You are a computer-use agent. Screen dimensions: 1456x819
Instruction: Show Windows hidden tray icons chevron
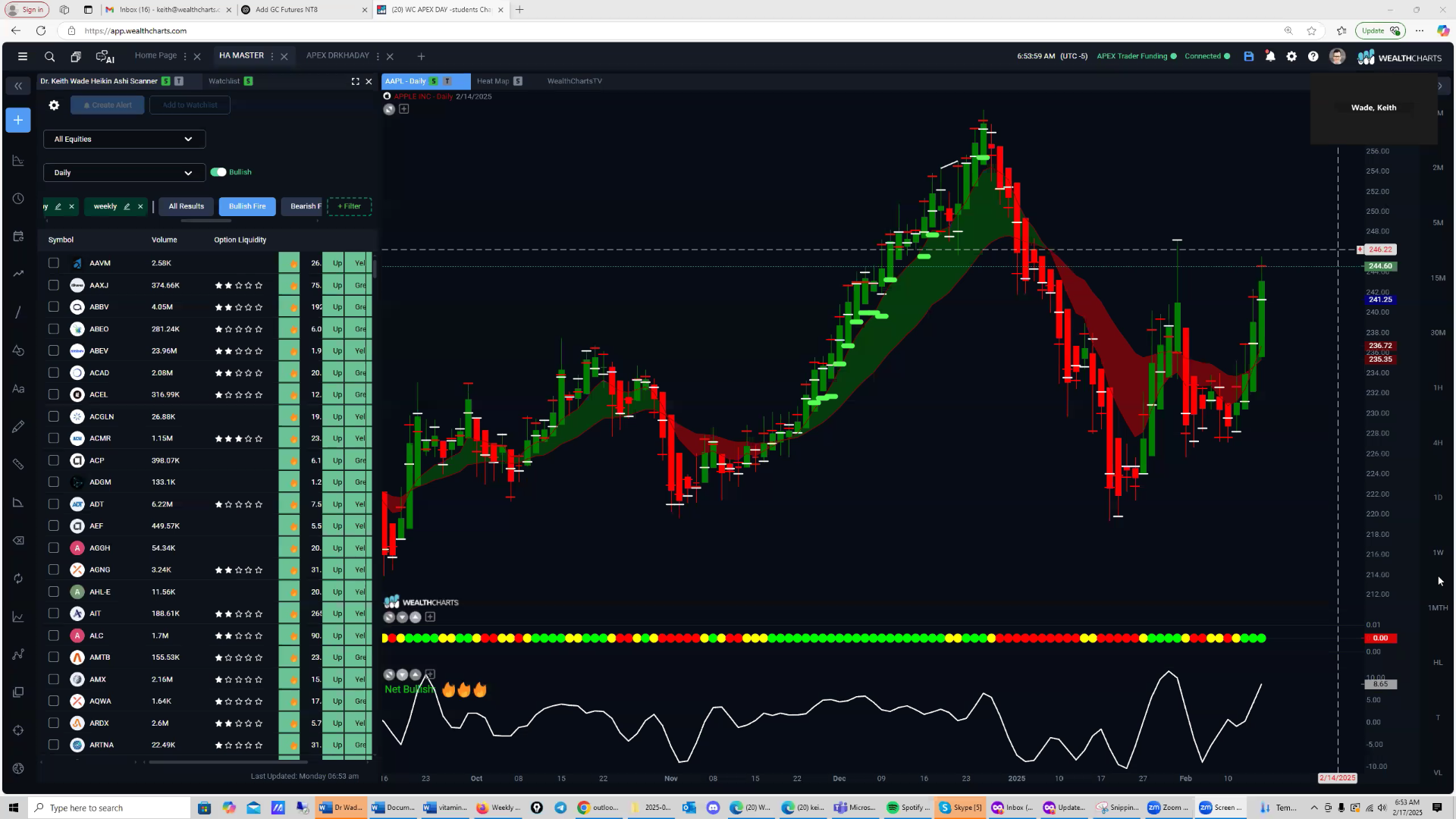point(1314,808)
